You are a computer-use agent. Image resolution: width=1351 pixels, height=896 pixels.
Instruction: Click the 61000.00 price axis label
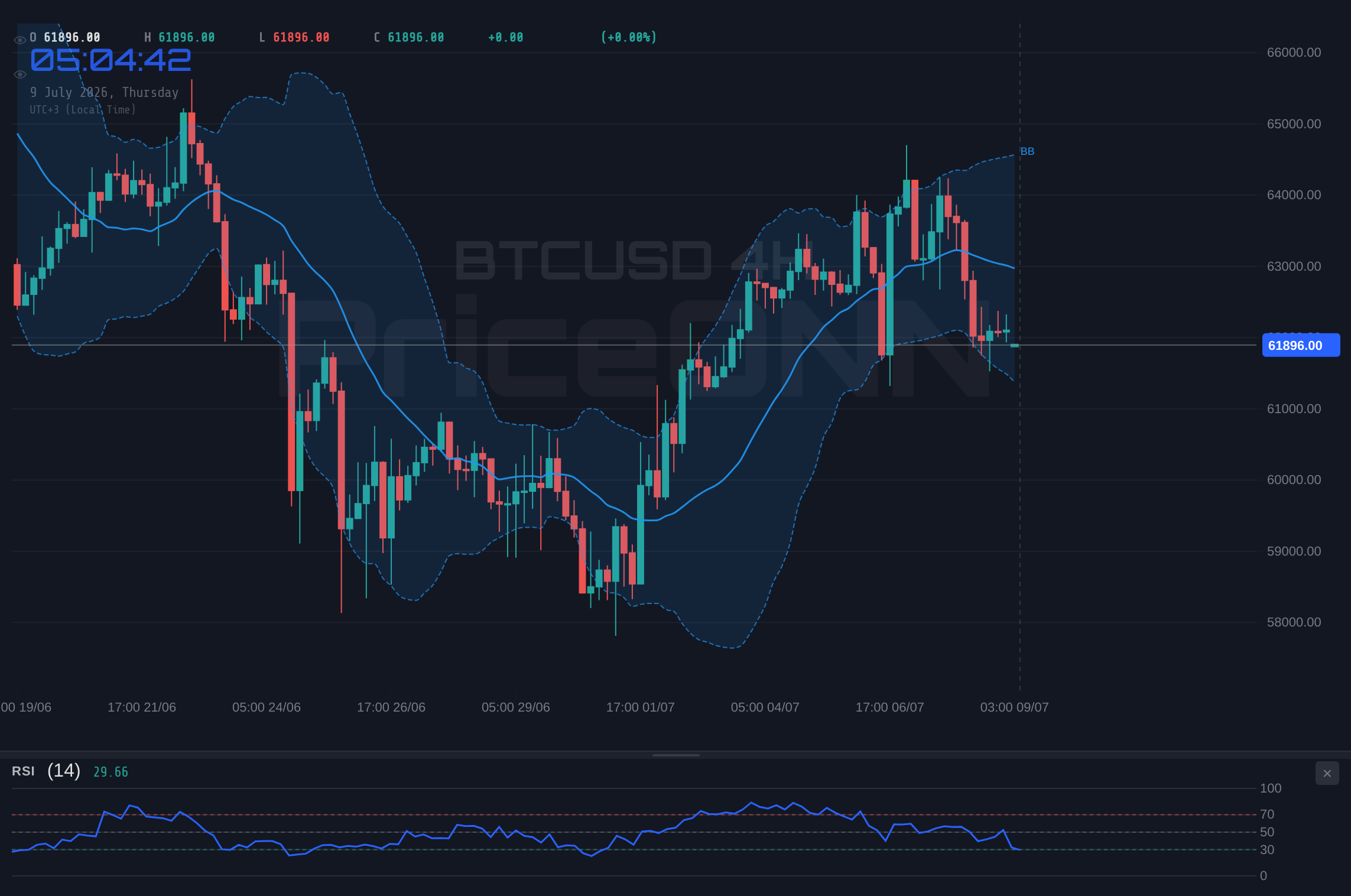pos(1294,409)
